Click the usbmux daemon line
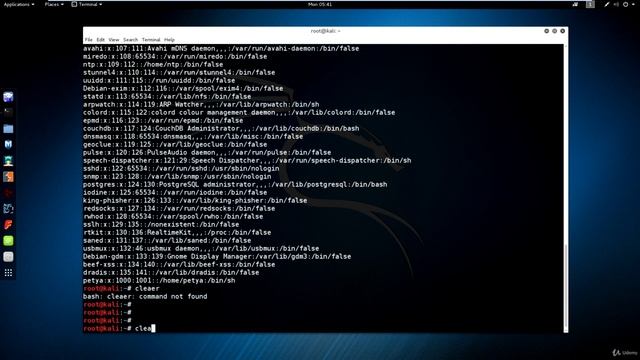The width and height of the screenshot is (640, 360). pyautogui.click(x=201, y=249)
